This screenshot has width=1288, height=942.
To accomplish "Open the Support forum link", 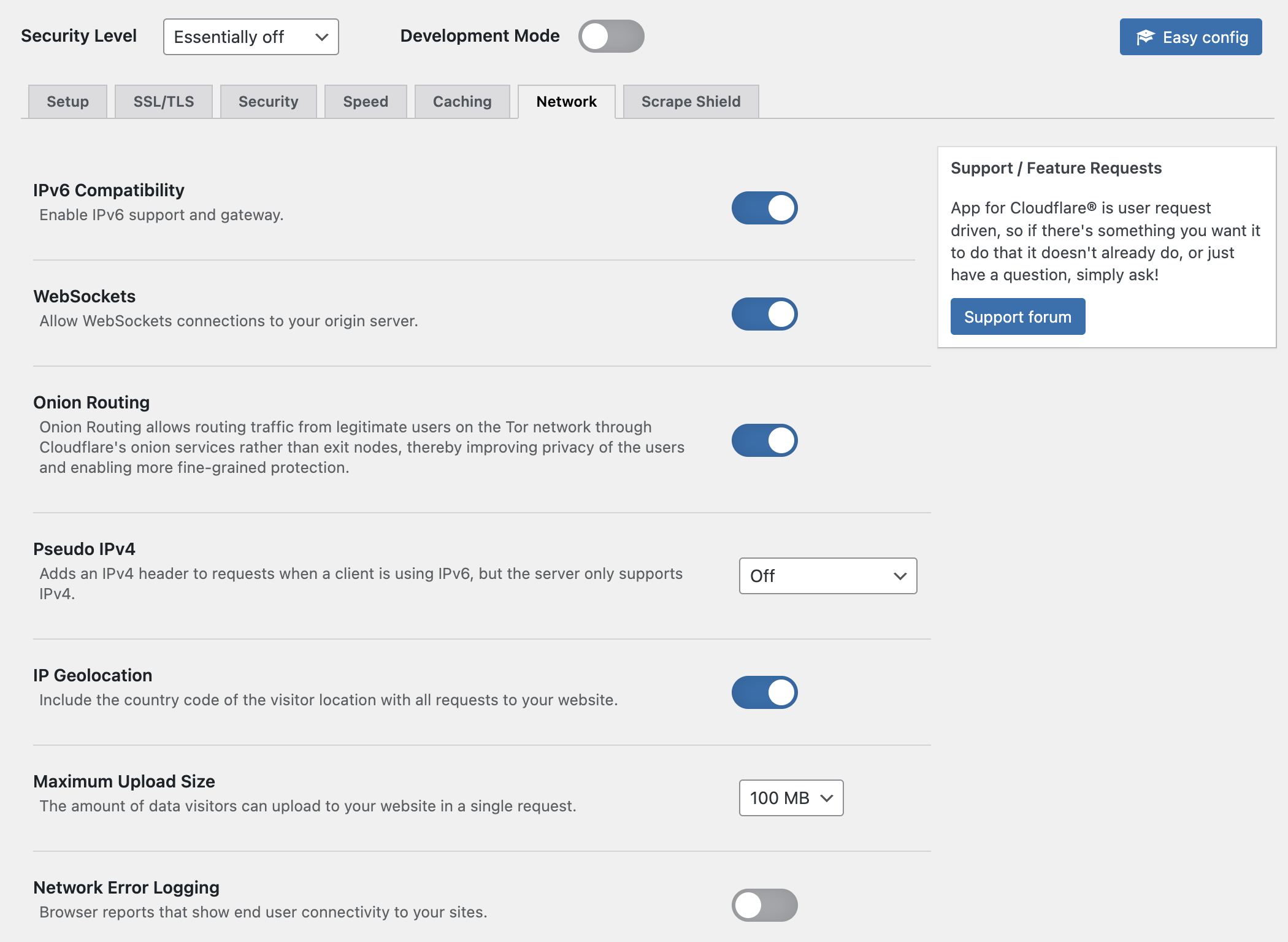I will pos(1018,316).
